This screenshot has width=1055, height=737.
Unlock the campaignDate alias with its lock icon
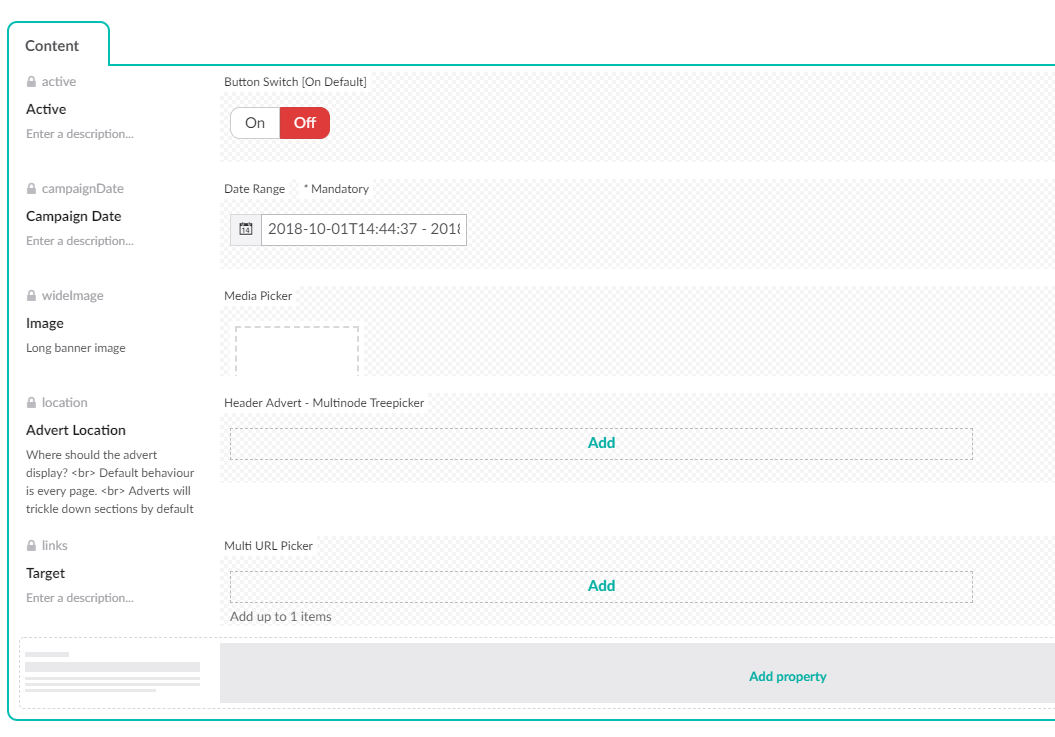click(x=31, y=189)
